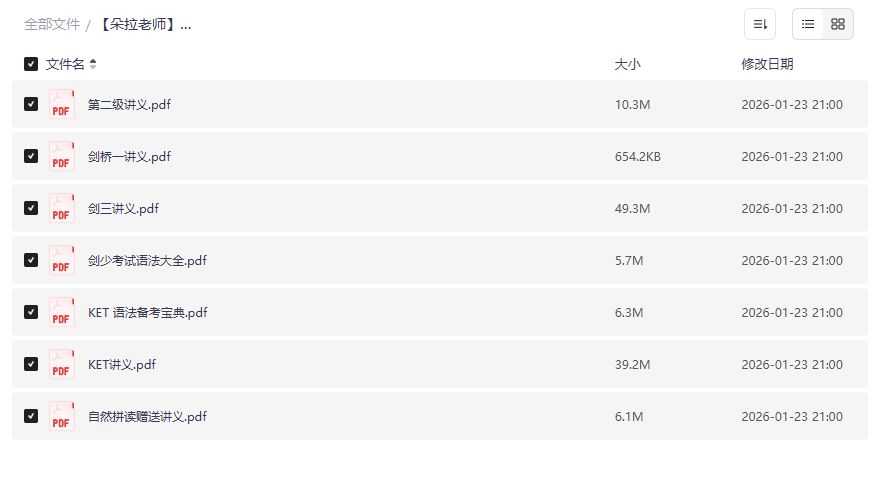Switch to list view mode

[808, 24]
